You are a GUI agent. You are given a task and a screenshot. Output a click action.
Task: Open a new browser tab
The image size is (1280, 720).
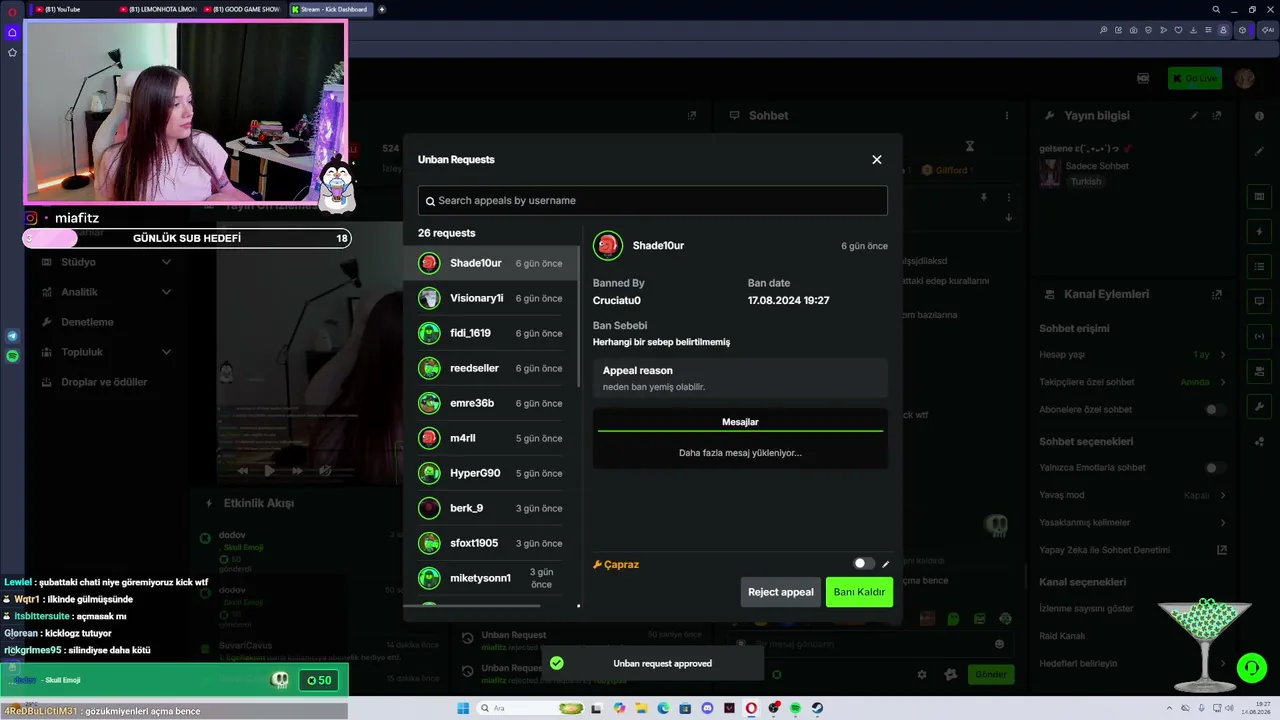pyautogui.click(x=382, y=9)
